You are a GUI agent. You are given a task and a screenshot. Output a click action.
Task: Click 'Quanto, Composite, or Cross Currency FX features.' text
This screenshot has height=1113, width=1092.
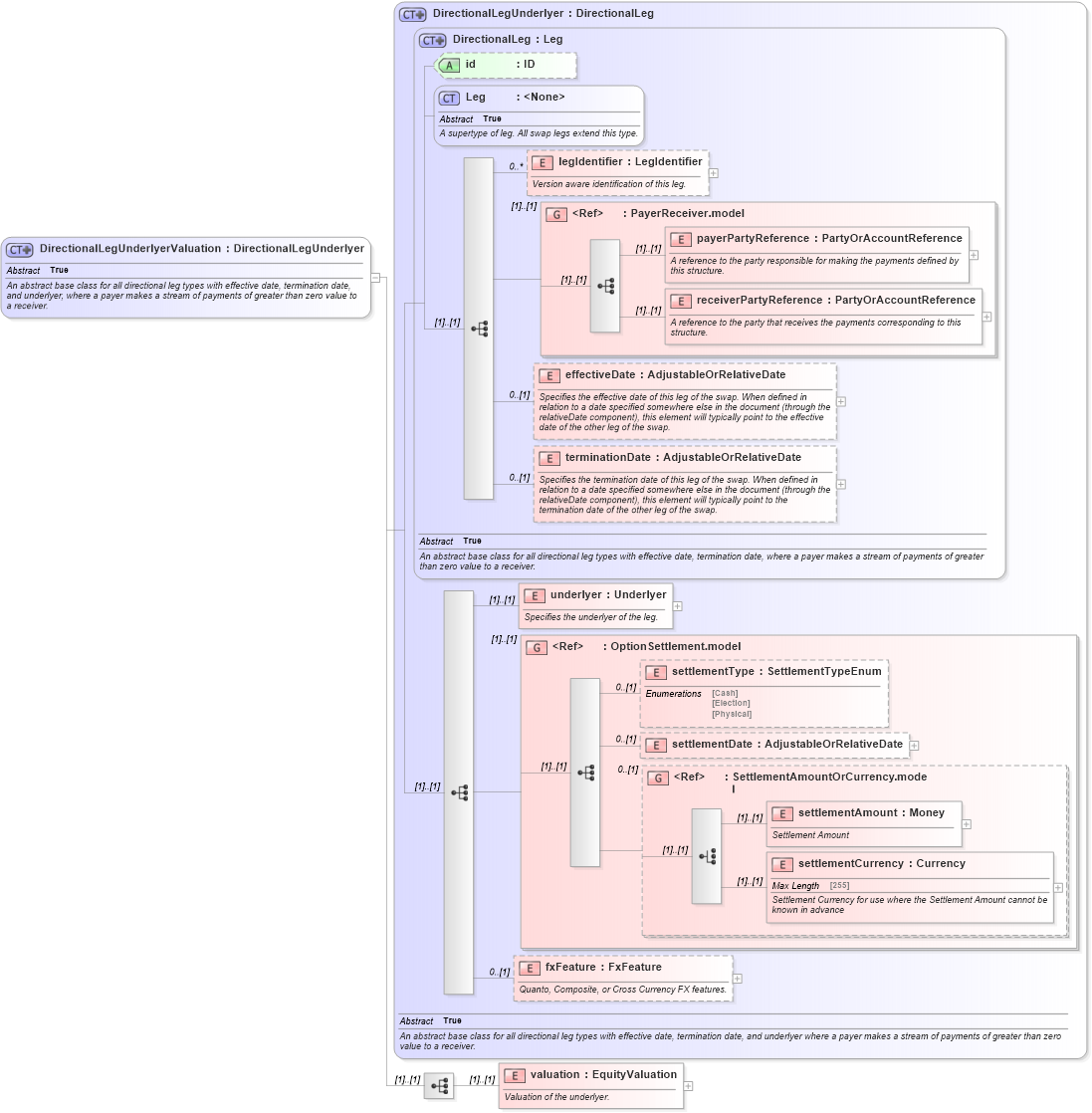[x=623, y=990]
